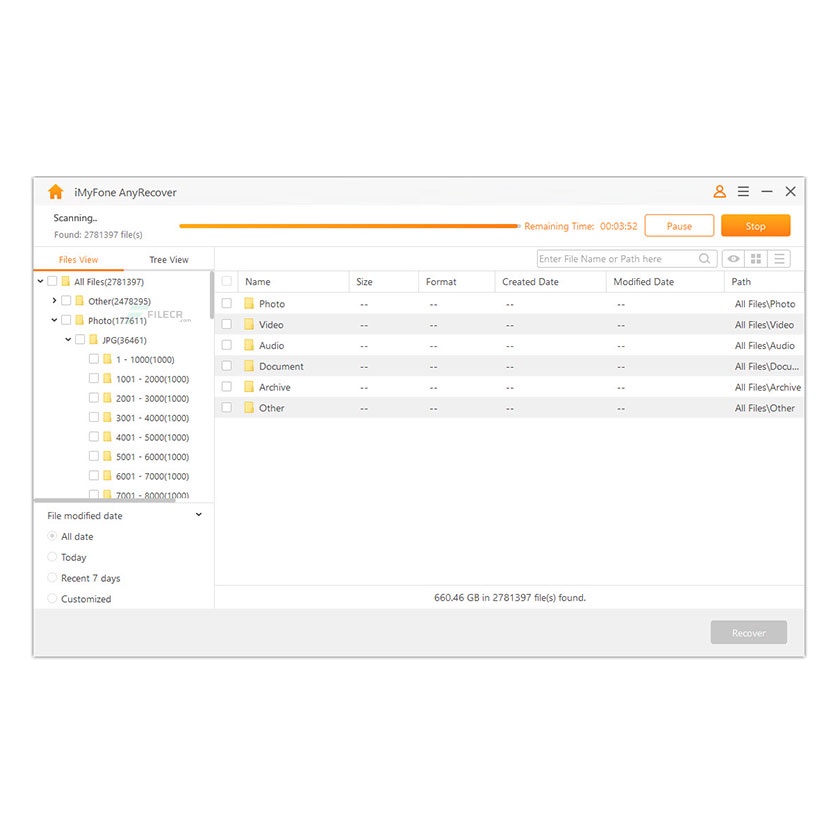
Task: Click the search magnifier icon
Action: [705, 259]
